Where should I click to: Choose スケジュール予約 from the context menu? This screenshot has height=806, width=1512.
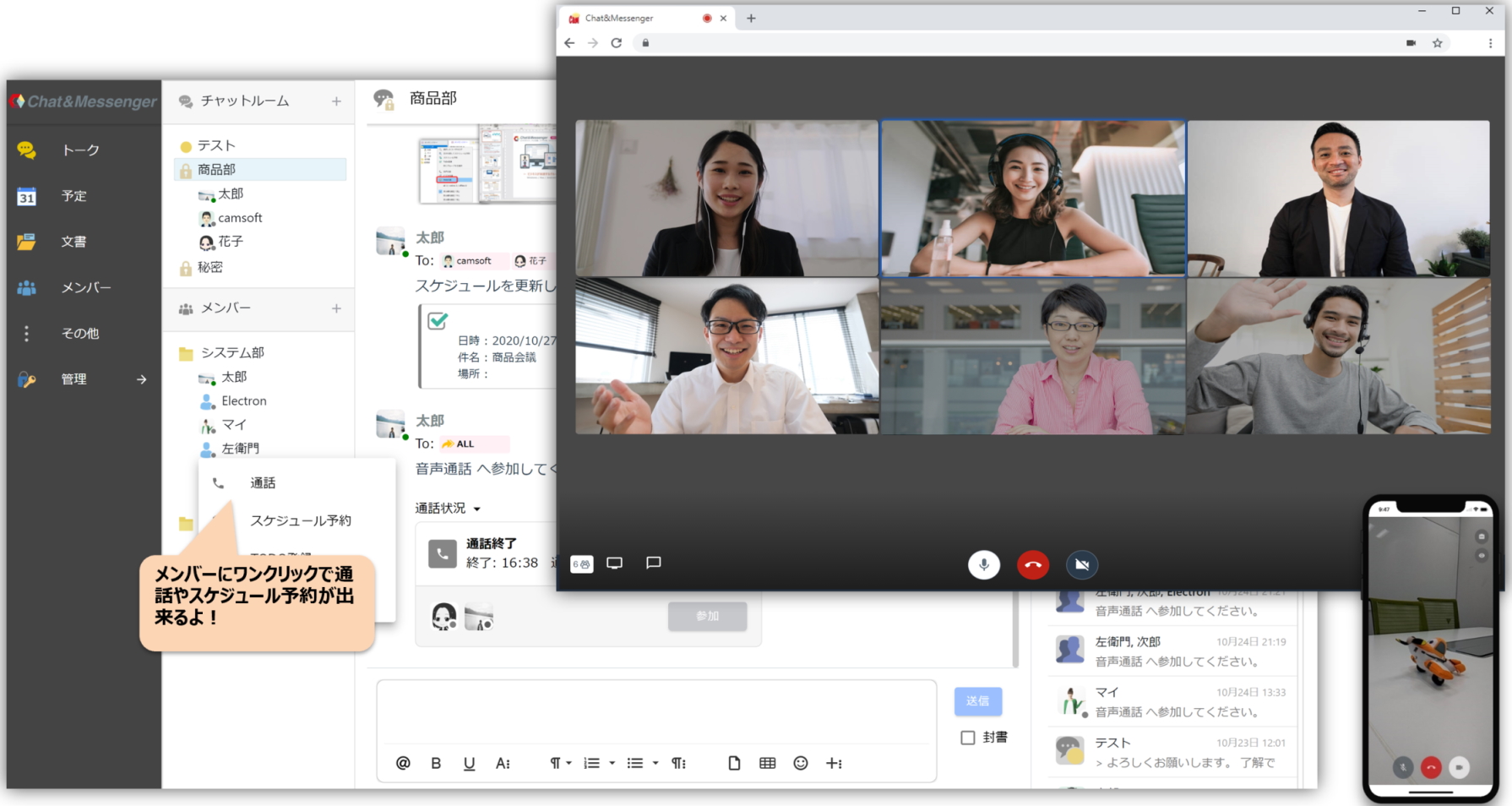300,520
